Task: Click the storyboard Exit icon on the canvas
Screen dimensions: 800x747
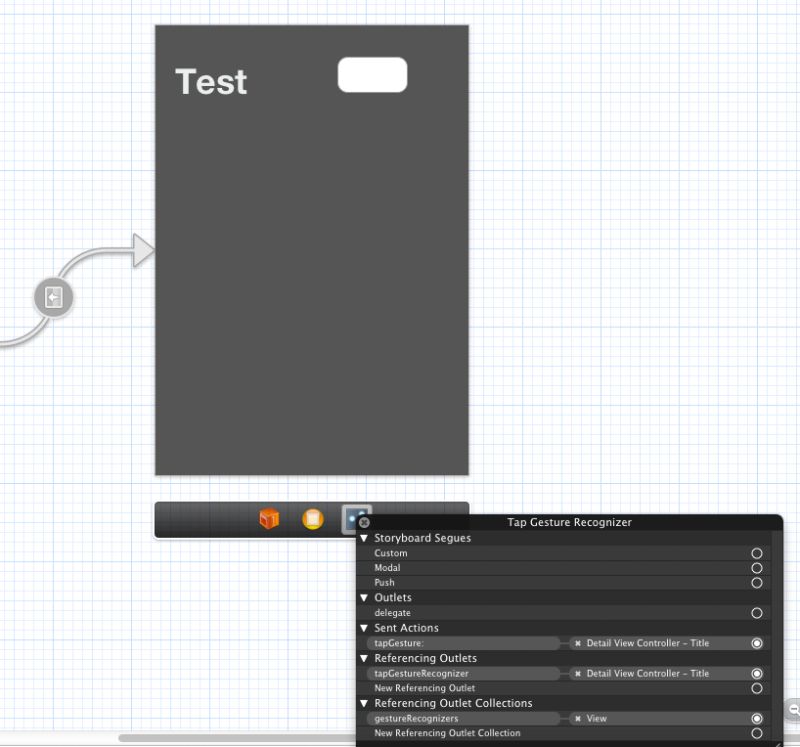Action: 53,297
